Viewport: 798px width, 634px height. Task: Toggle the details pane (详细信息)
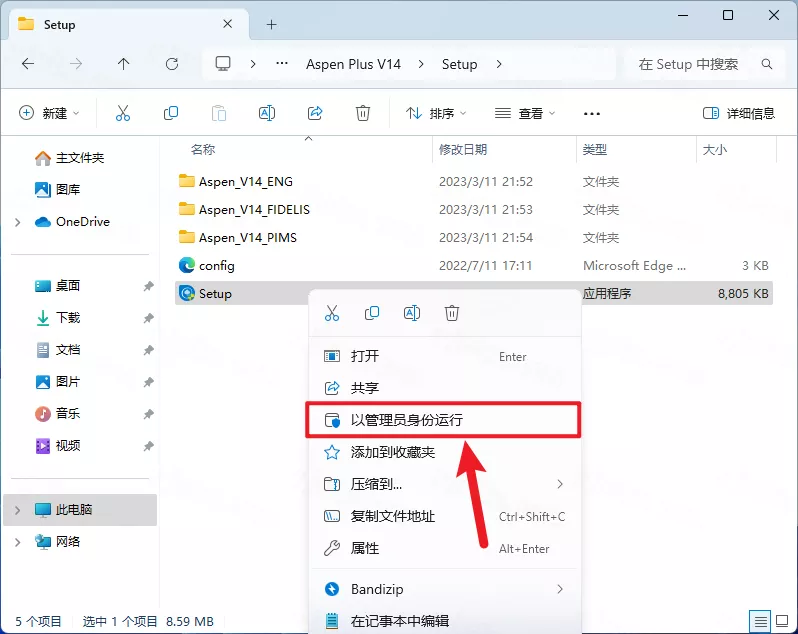[x=738, y=113]
